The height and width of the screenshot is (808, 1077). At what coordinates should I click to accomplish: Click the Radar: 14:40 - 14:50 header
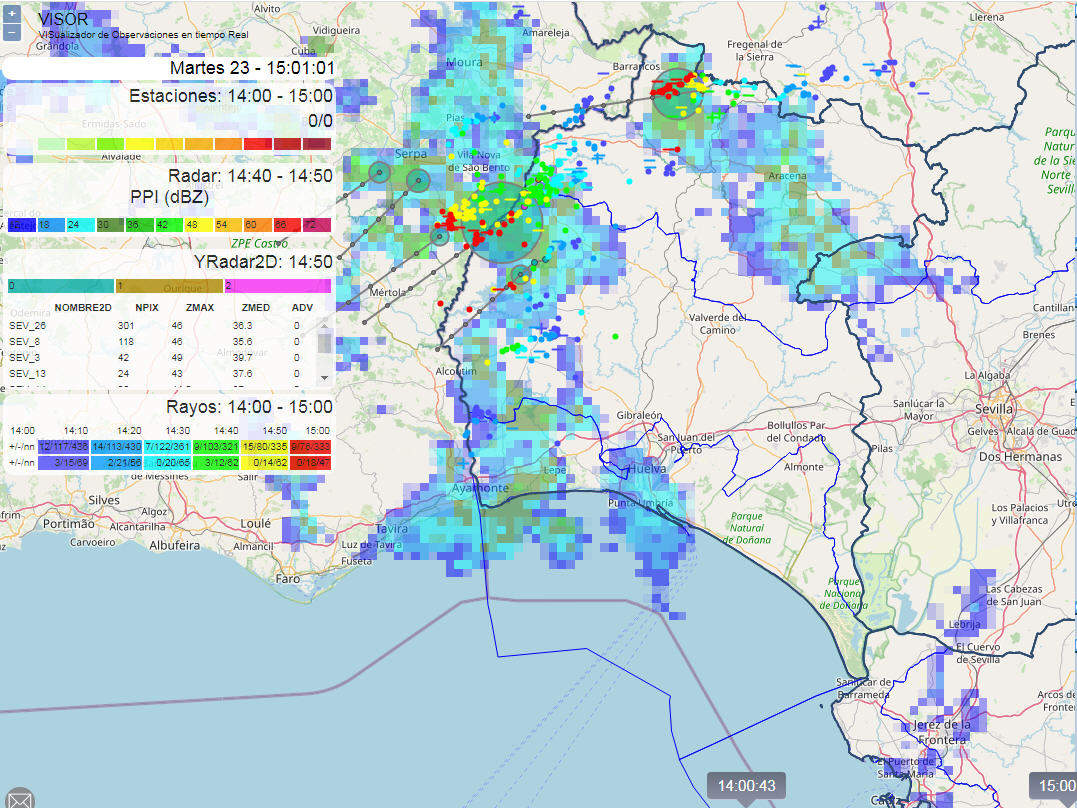click(x=250, y=176)
